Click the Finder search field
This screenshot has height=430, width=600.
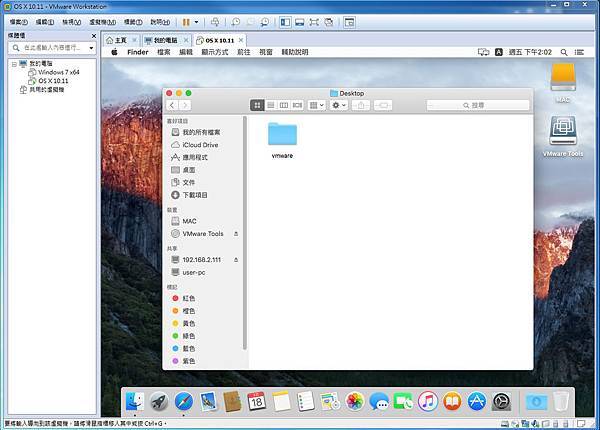point(478,105)
